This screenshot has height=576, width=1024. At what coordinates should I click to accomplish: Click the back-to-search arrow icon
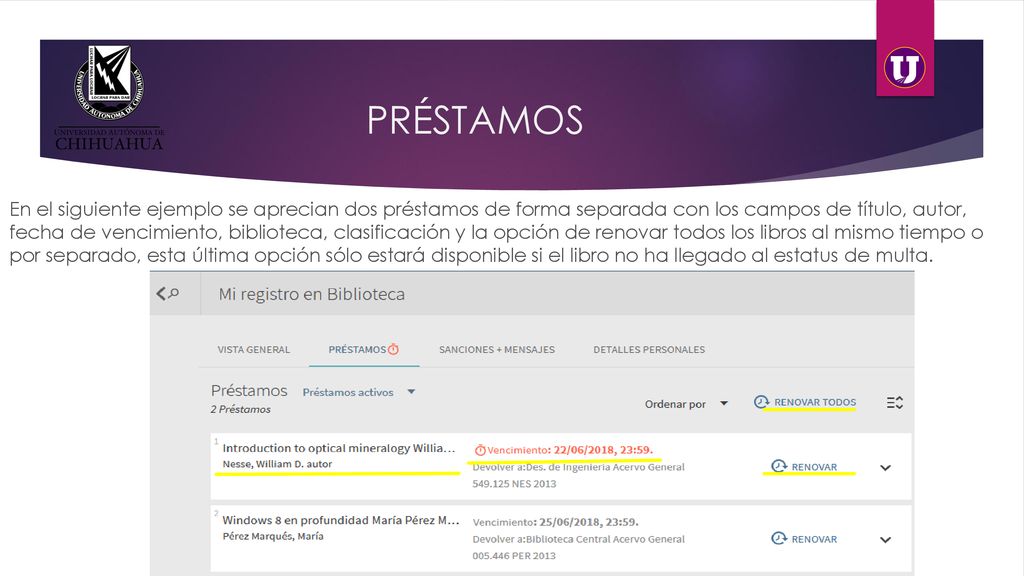(161, 294)
